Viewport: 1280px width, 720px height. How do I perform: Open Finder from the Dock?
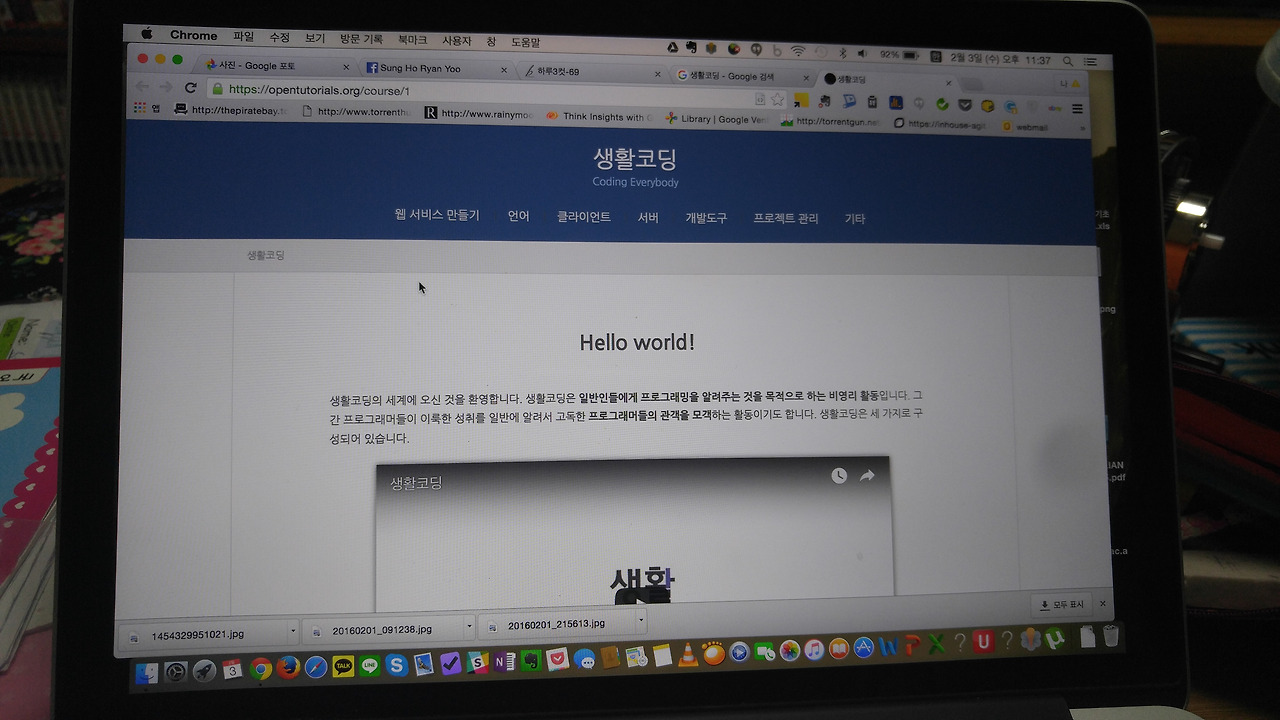point(147,673)
